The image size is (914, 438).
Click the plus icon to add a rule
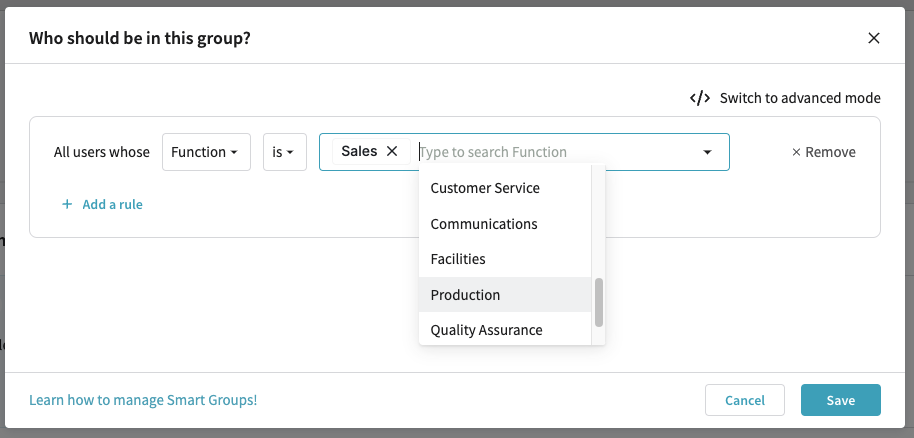tap(67, 204)
